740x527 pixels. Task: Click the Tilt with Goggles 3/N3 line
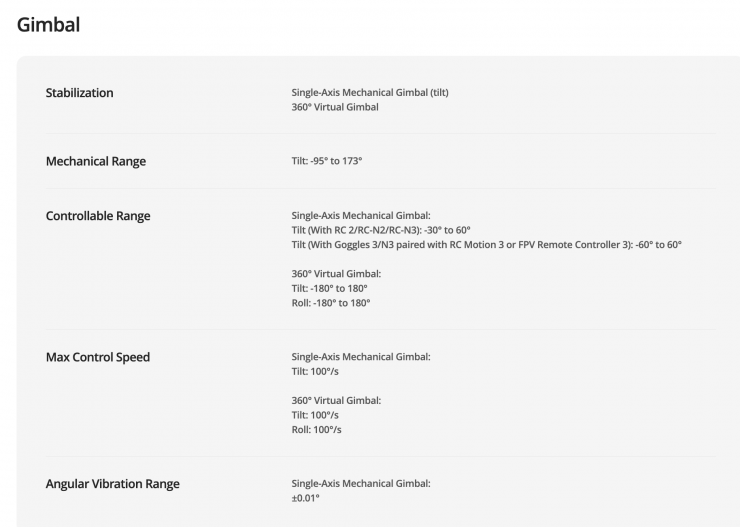pyautogui.click(x=486, y=245)
